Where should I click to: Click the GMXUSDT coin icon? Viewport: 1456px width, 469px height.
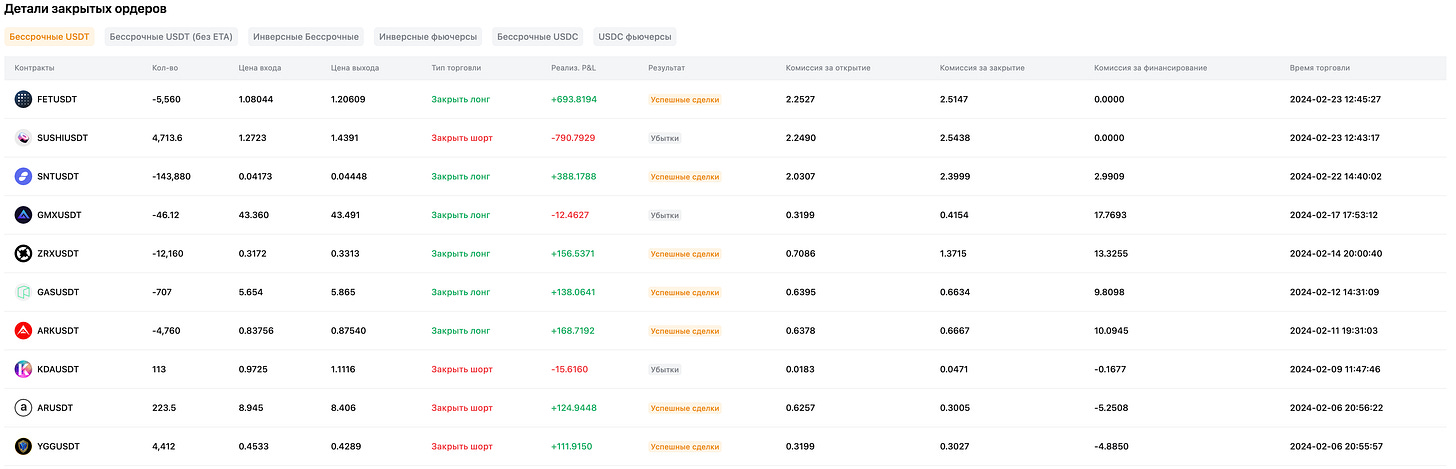(x=23, y=215)
